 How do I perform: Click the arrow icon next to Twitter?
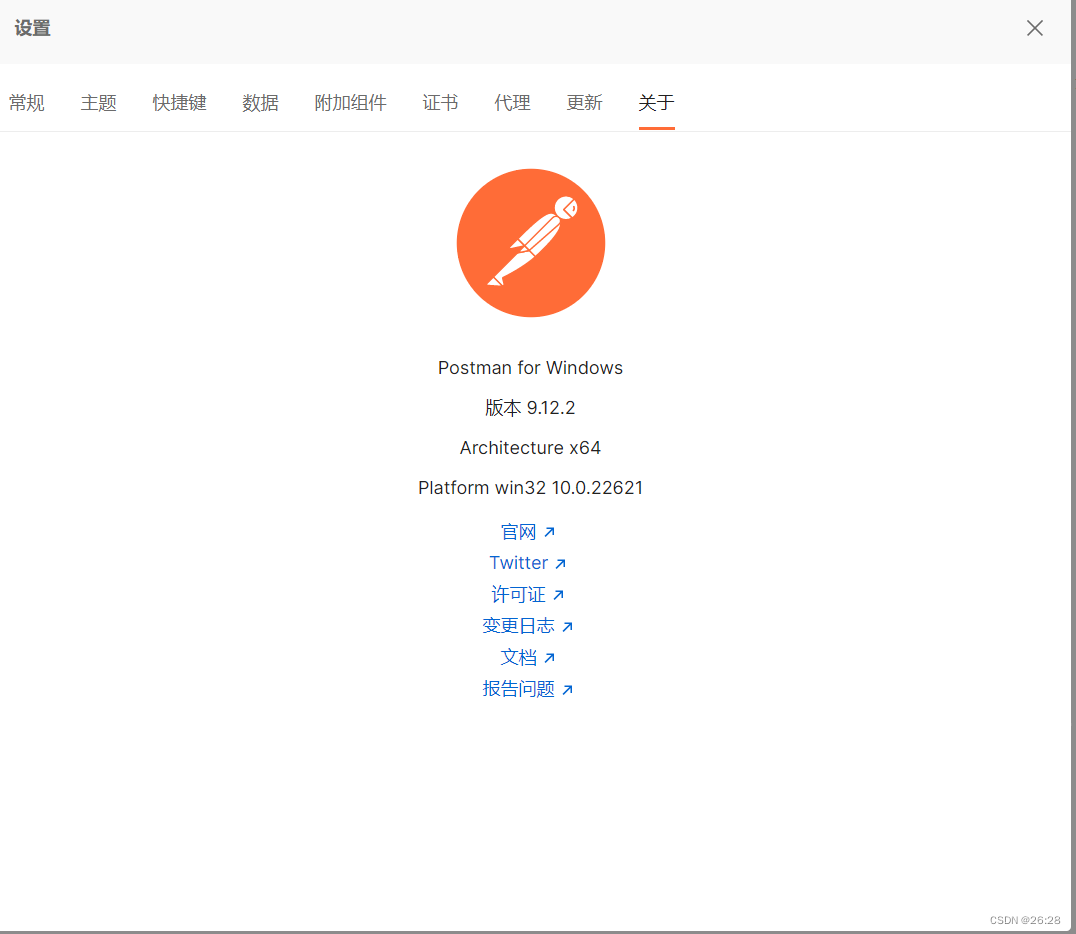coord(563,562)
